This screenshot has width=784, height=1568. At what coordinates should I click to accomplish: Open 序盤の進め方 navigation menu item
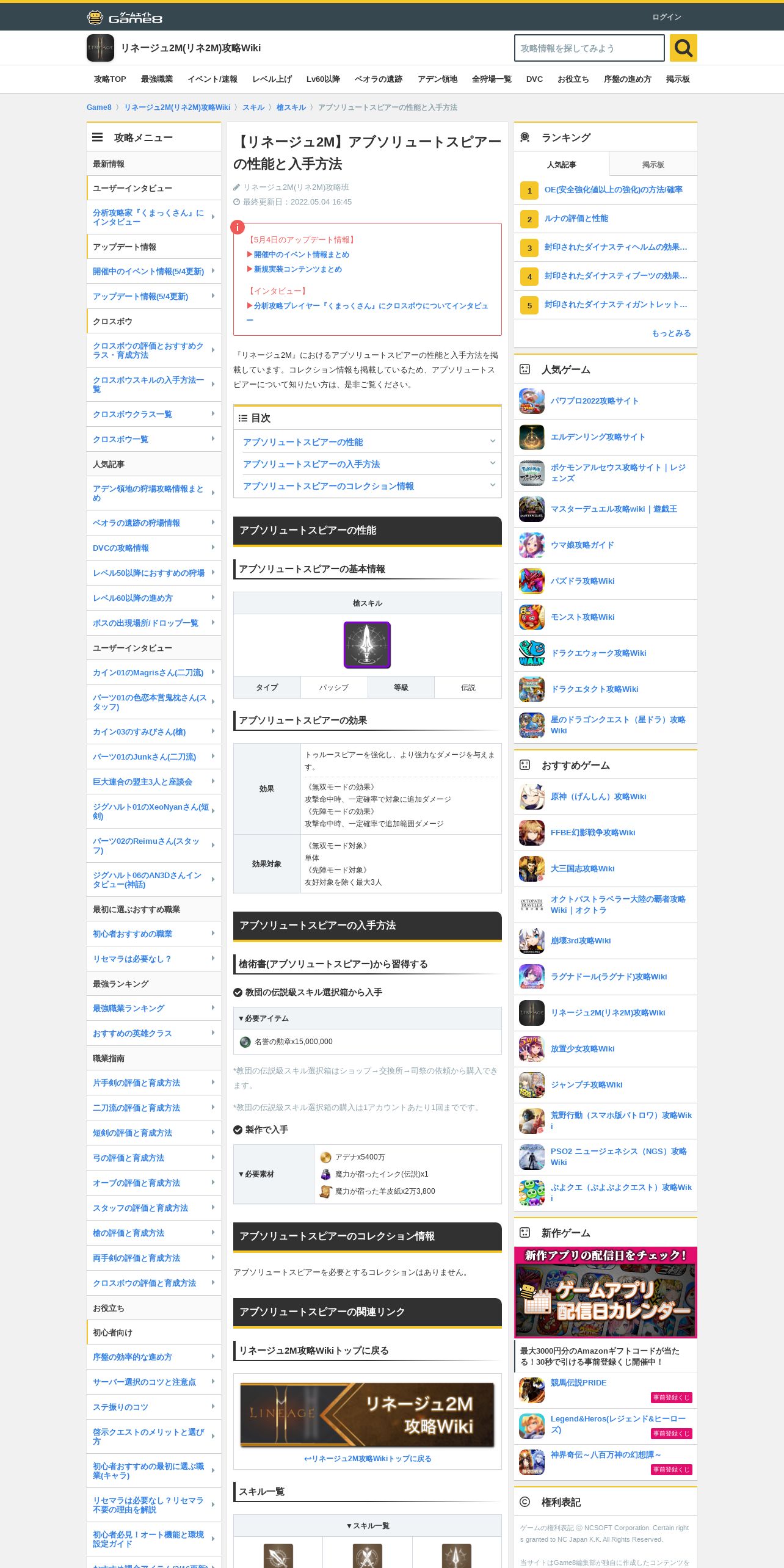(628, 79)
